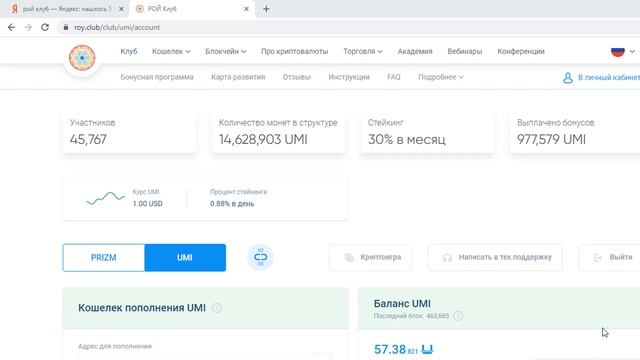Close the РОЙ Клуб tab
Viewport: 640px width, 360px height.
(x=246, y=9)
